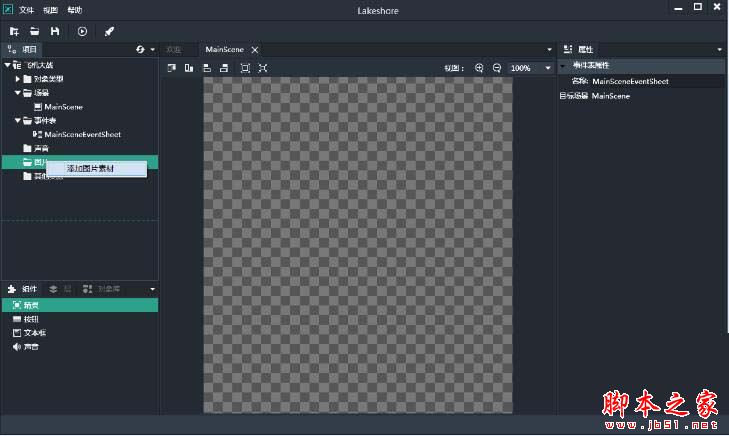Switch to the layers tab

pyautogui.click(x=60, y=289)
